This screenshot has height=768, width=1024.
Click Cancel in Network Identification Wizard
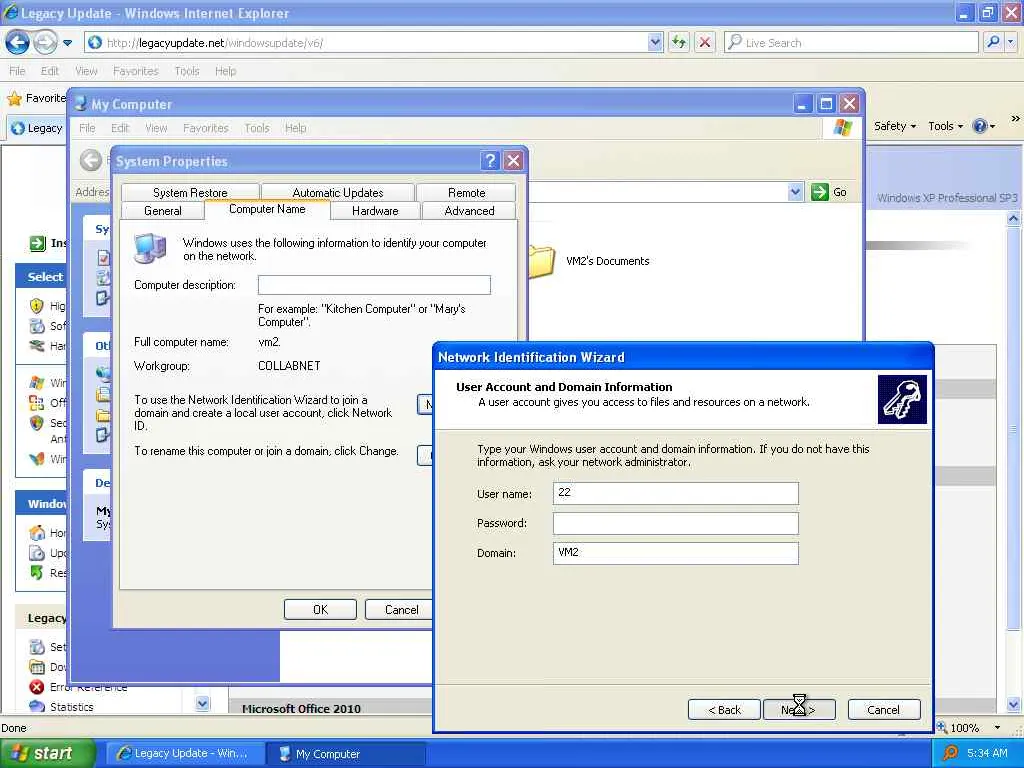[x=884, y=709]
